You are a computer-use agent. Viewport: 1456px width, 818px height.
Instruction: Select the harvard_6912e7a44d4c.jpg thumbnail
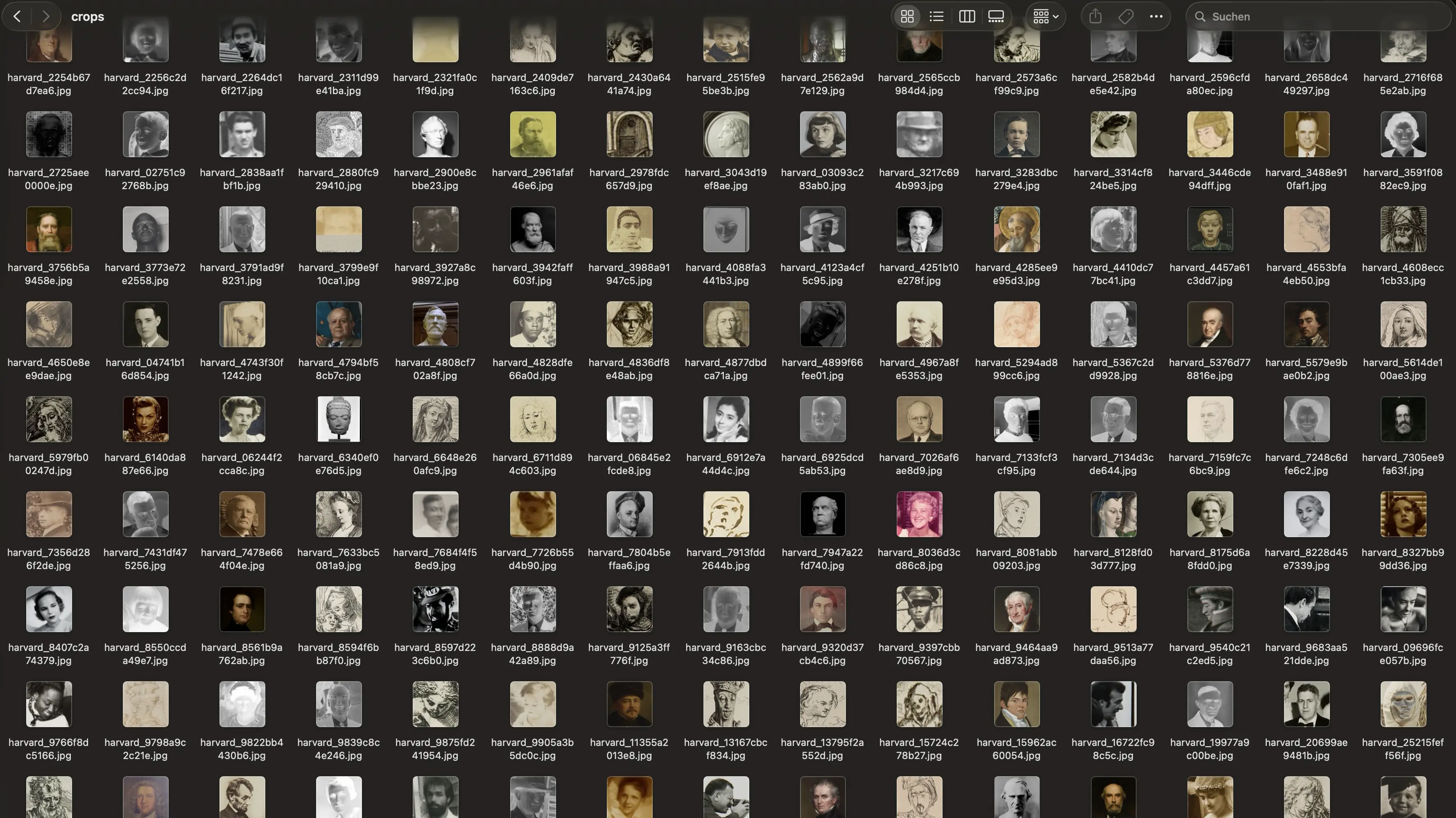coord(726,419)
